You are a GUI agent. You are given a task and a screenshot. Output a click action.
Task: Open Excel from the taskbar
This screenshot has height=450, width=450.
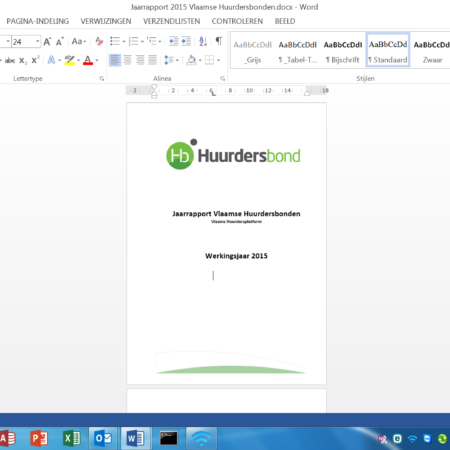(x=71, y=438)
